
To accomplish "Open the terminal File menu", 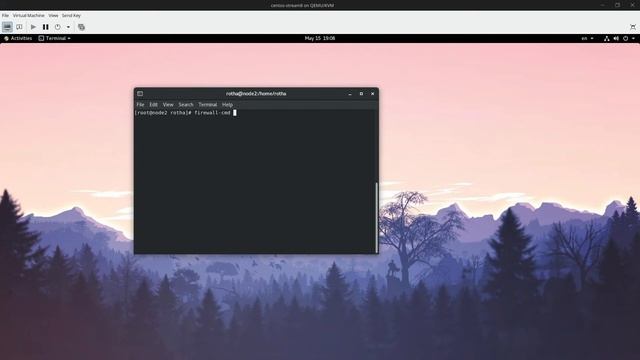I will [x=140, y=104].
